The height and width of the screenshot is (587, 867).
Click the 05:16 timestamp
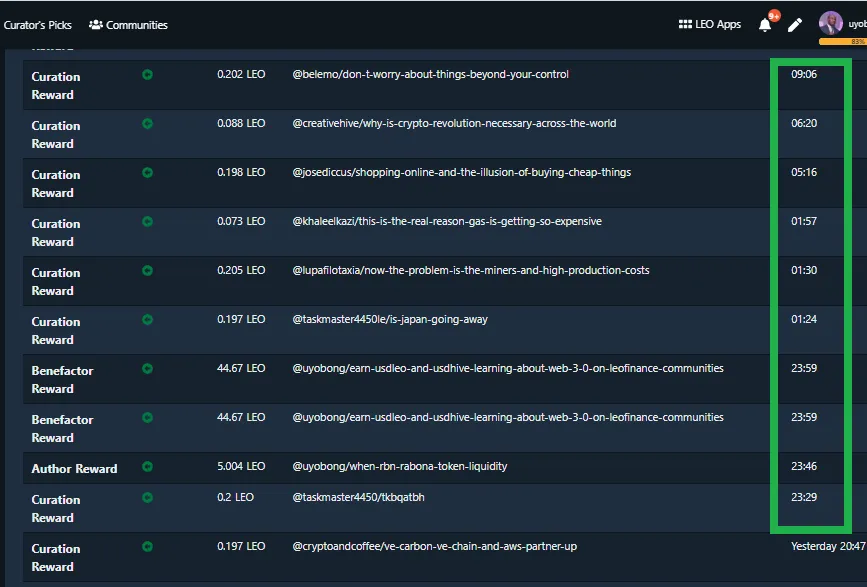point(803,172)
